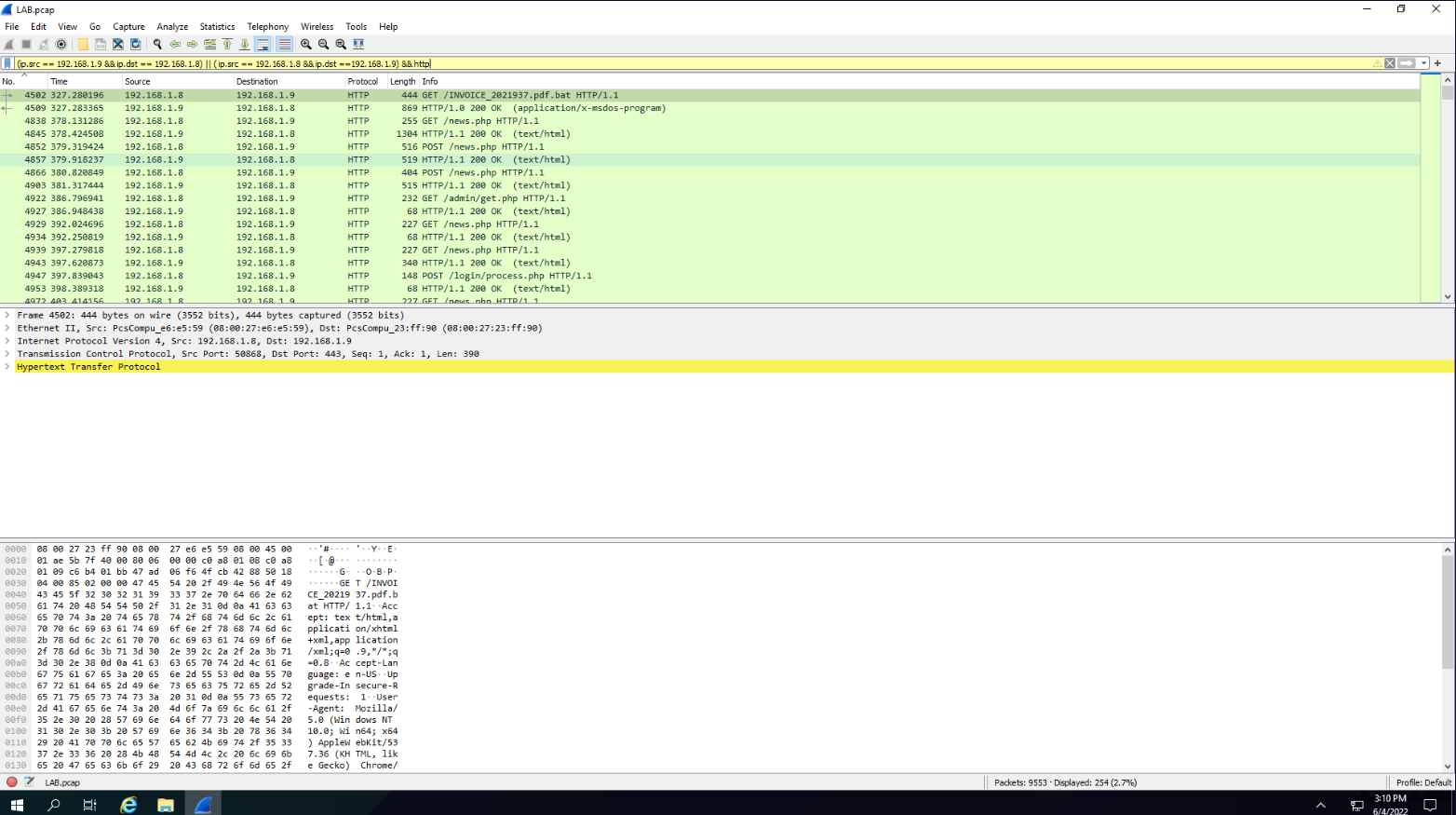The width and height of the screenshot is (1456, 815).
Task: Click the Reload this file icon
Action: pos(136,44)
